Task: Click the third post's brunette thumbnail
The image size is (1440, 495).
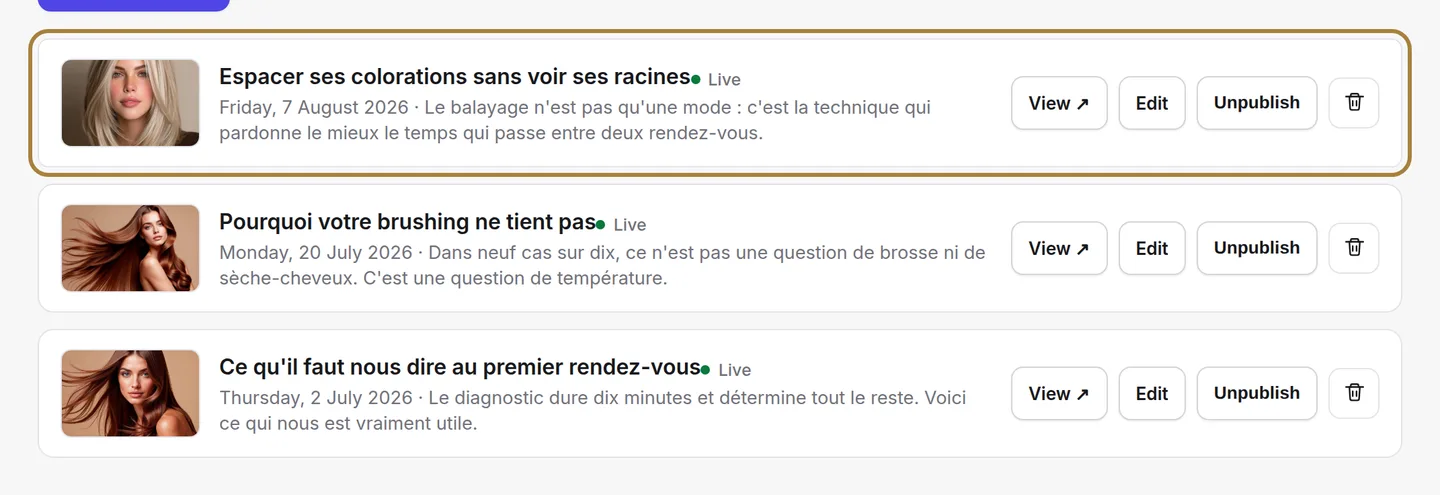Action: 130,393
